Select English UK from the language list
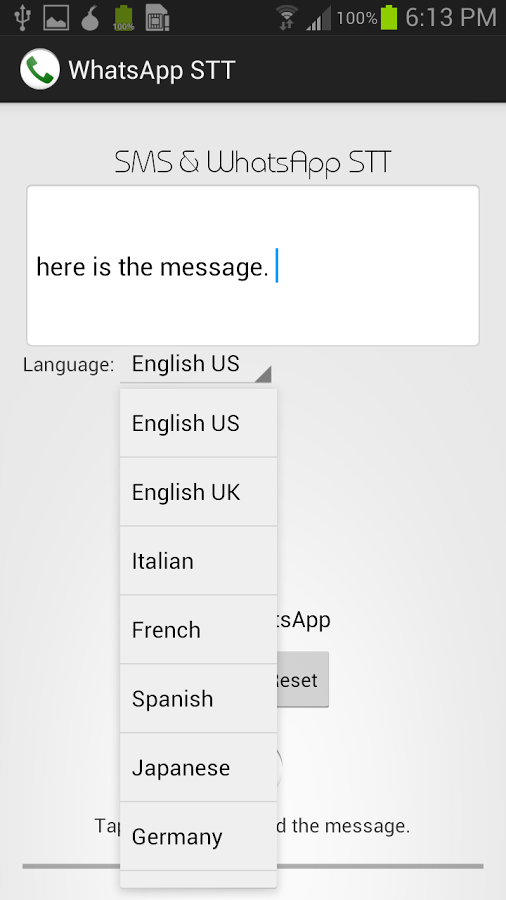Viewport: 506px width, 900px height. pyautogui.click(x=198, y=492)
